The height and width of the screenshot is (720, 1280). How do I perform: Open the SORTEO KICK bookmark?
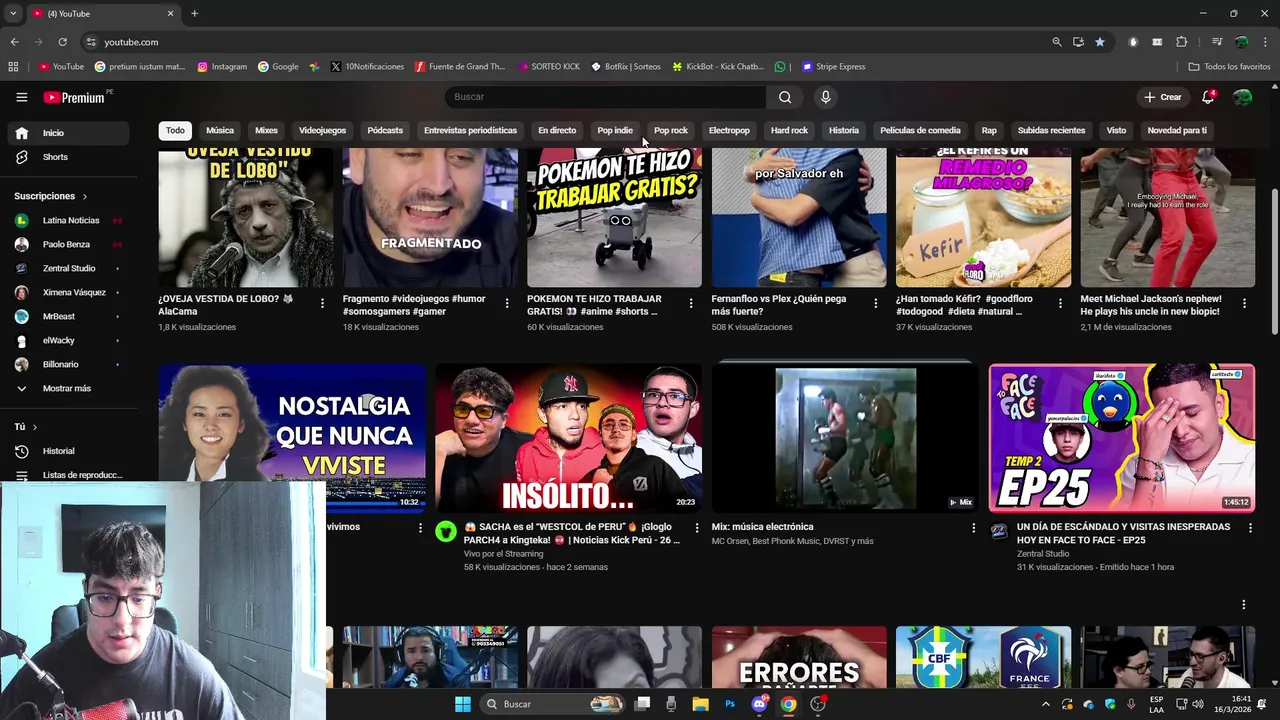tap(549, 67)
